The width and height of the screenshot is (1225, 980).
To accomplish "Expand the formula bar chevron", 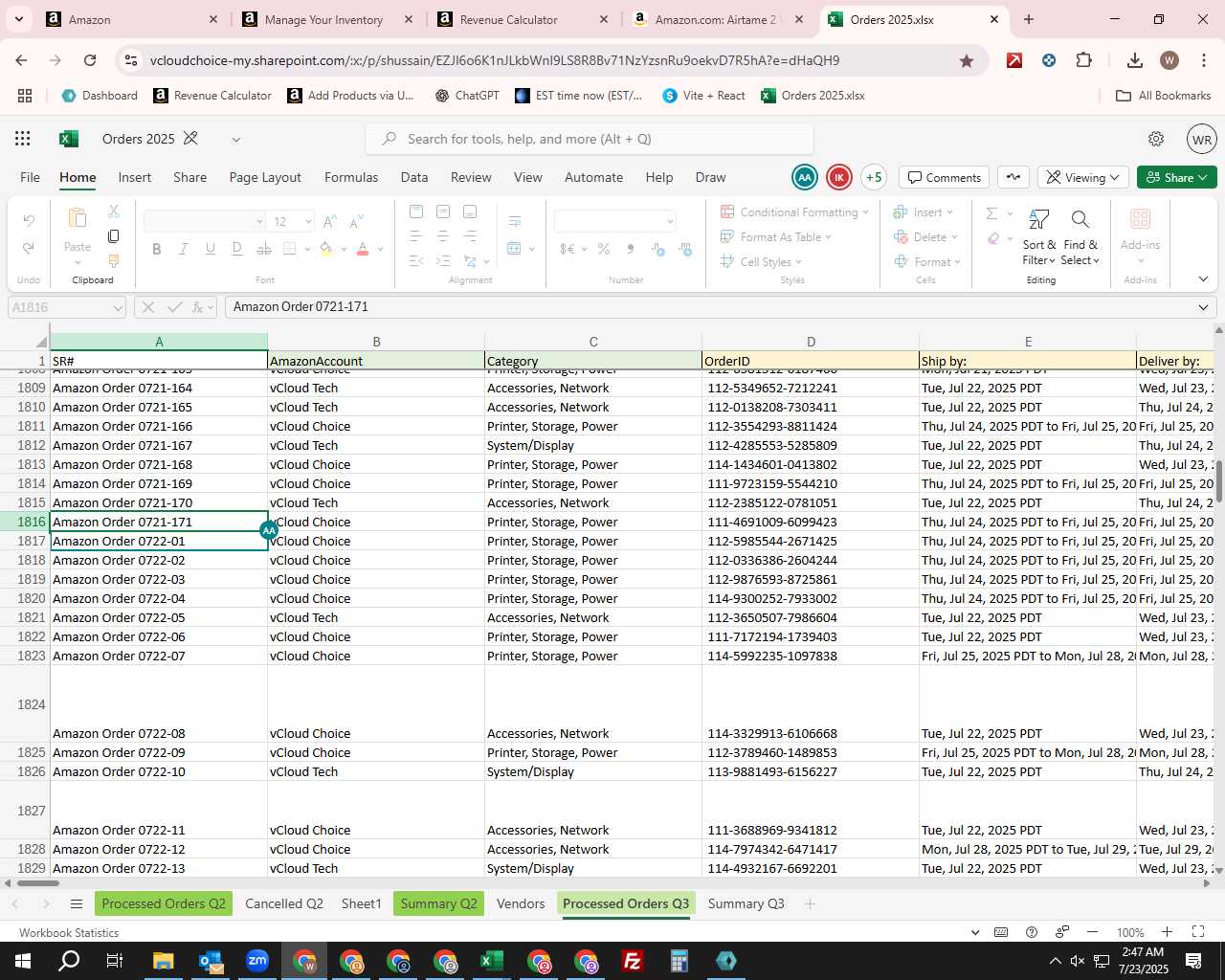I will [x=1203, y=307].
